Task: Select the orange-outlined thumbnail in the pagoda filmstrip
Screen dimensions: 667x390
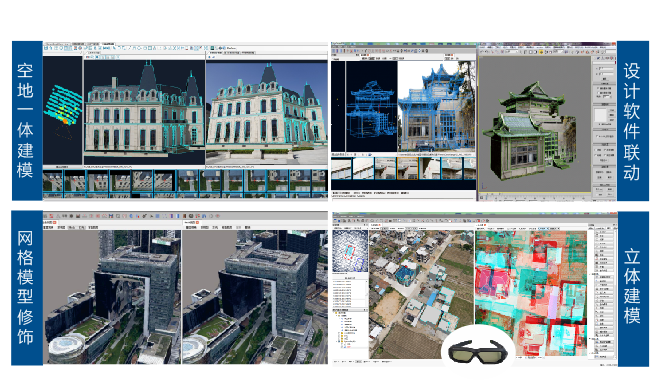Action: [407, 168]
